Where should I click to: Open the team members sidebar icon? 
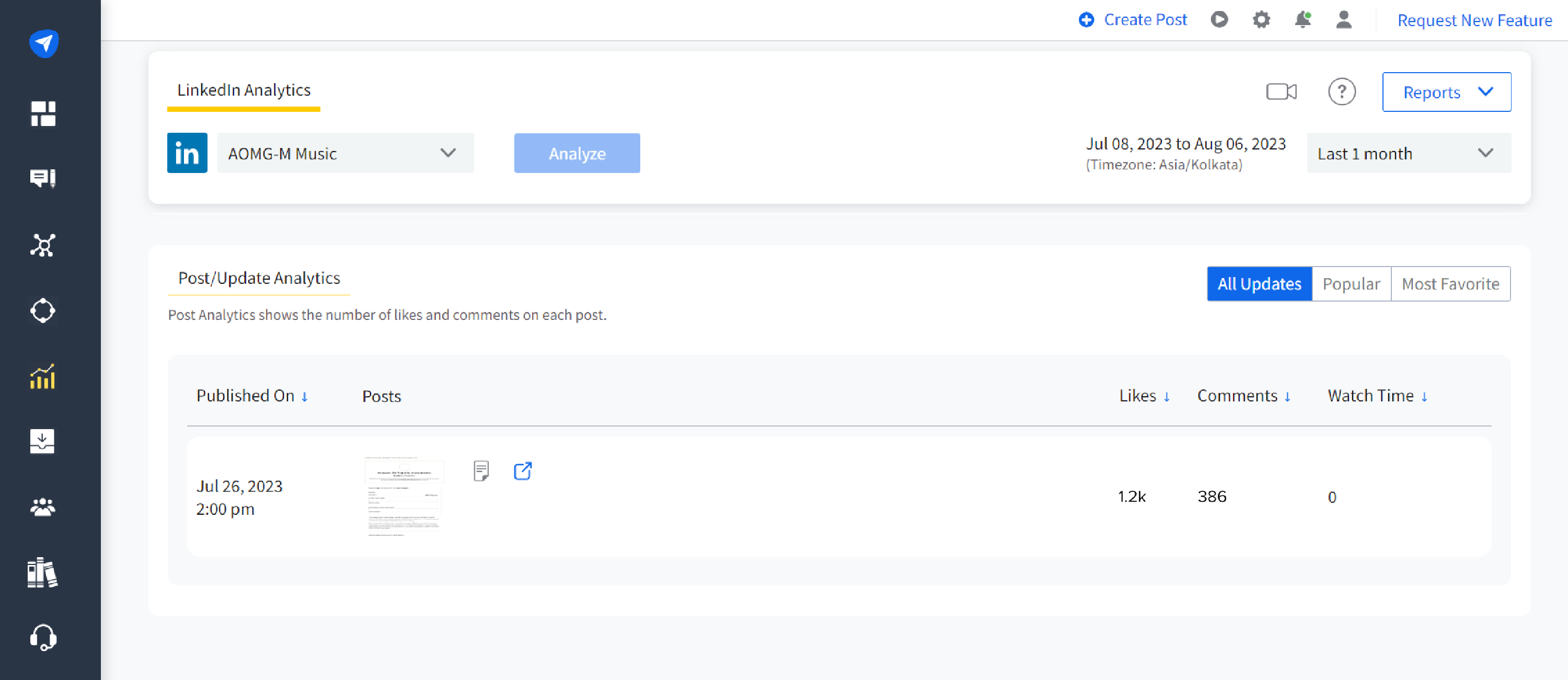click(43, 506)
